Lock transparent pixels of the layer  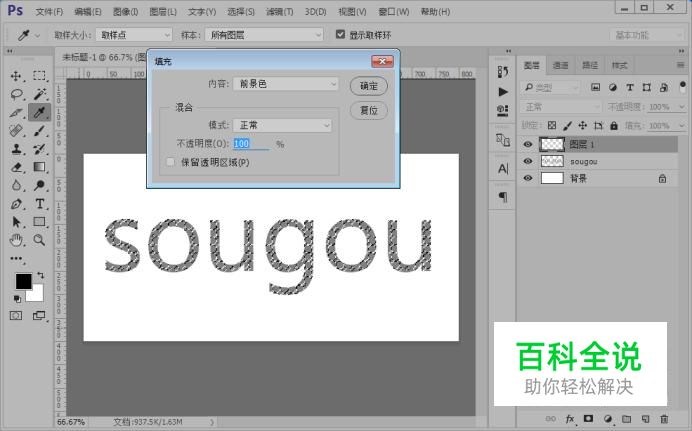coord(552,126)
